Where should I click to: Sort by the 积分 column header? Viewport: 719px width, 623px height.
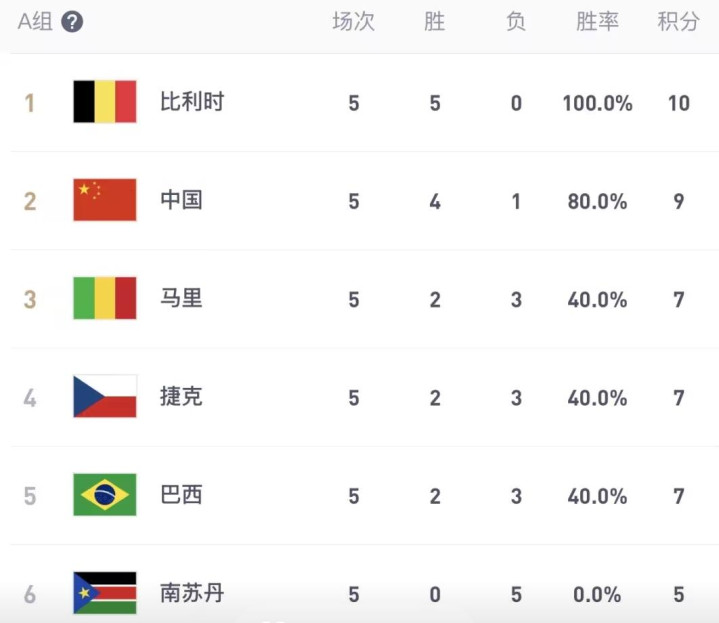(678, 22)
